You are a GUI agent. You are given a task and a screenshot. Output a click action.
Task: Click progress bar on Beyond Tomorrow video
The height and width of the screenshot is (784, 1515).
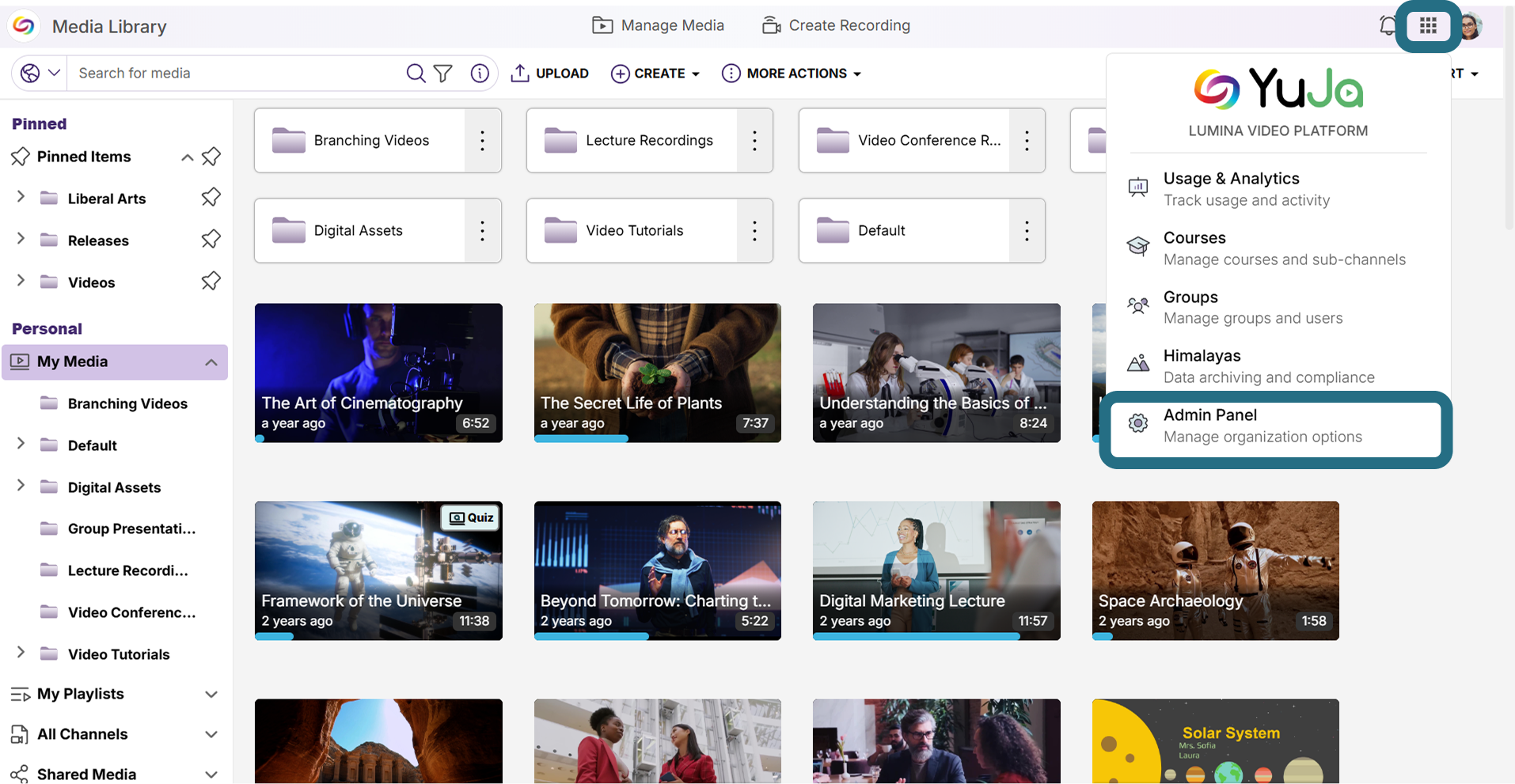point(657,636)
